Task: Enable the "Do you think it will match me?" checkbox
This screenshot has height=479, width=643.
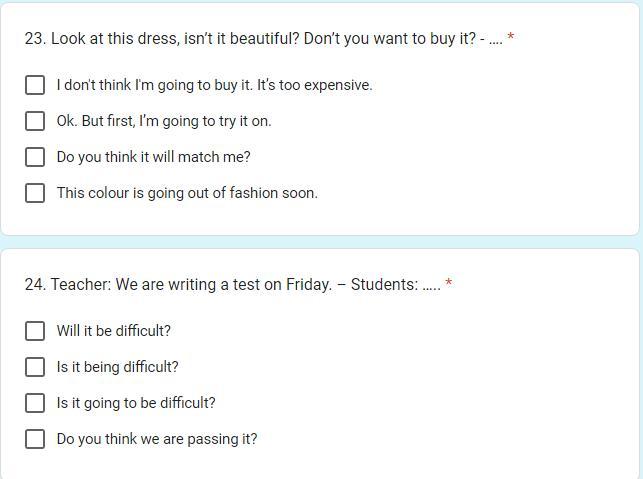Action: pyautogui.click(x=35, y=157)
